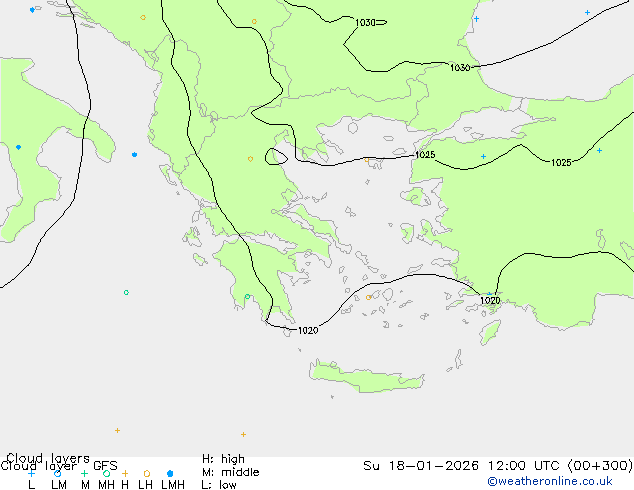
Task: Click the orange LH marker over Serbia
Action: [x=254, y=21]
